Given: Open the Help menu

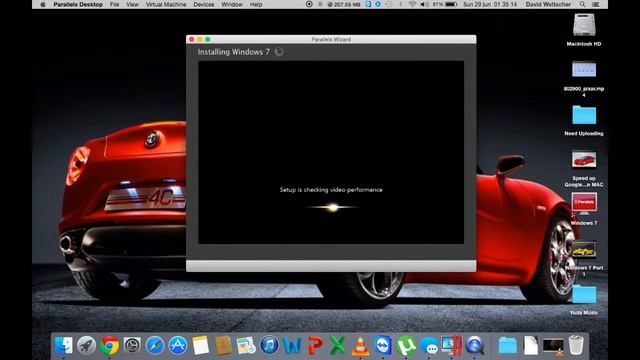Looking at the screenshot, I should point(256,4).
